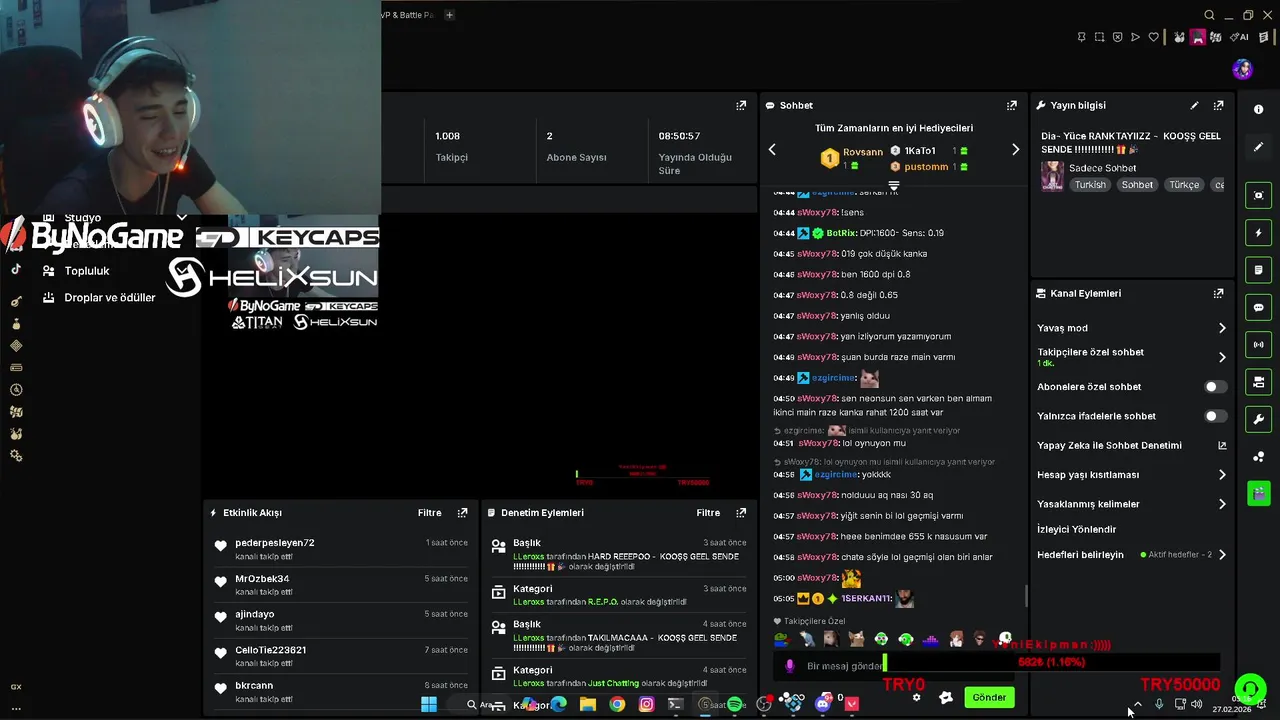Viewport: 1280px width, 720px height.
Task: Click the chat panel scrollbar
Action: click(1026, 596)
